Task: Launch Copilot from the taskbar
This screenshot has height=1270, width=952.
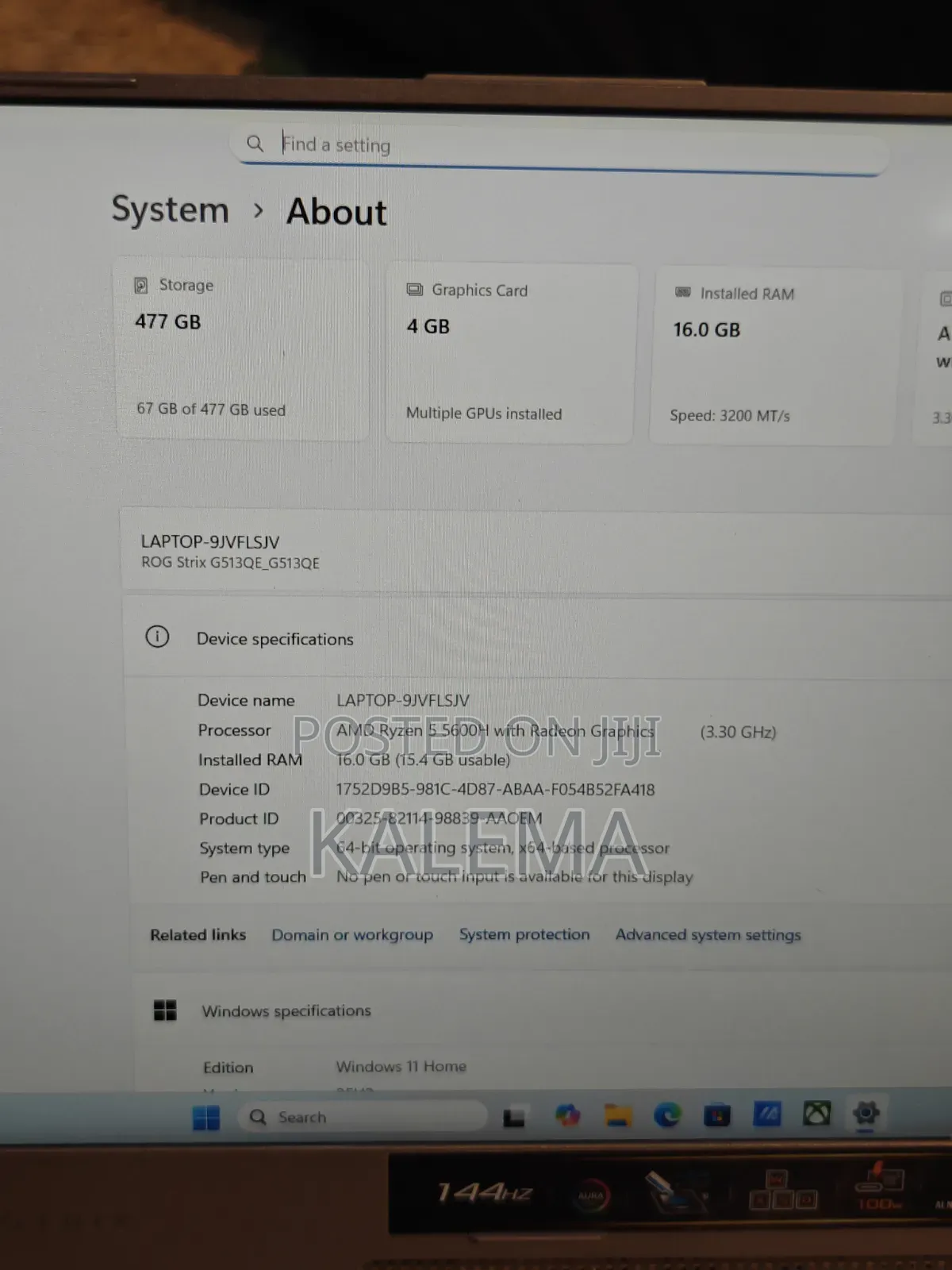Action: [x=567, y=1116]
